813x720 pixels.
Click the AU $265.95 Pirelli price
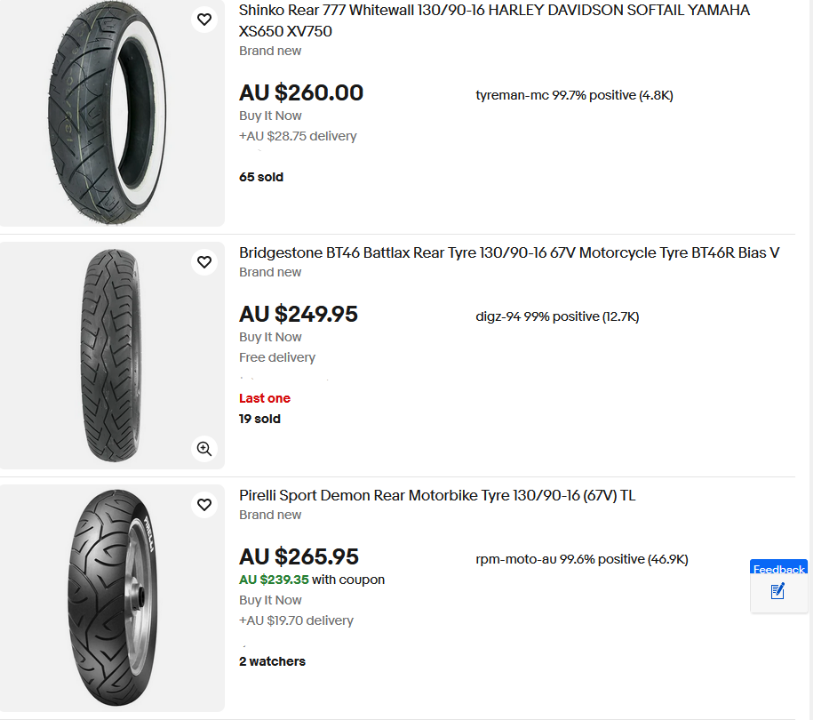pos(298,557)
